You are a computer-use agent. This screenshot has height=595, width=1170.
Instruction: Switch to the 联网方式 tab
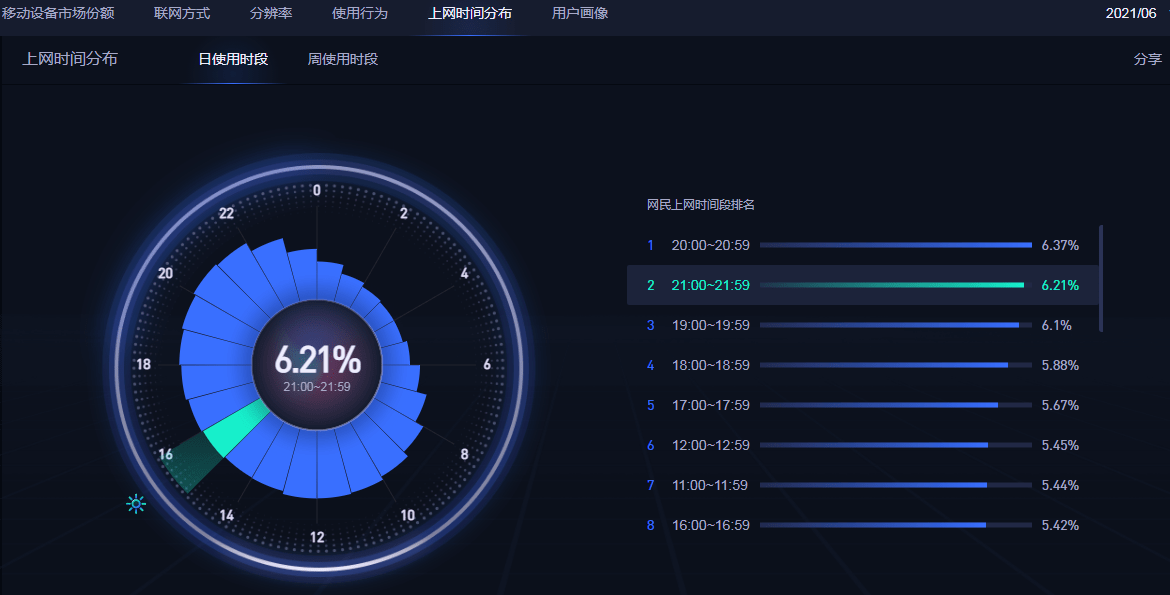click(x=182, y=14)
